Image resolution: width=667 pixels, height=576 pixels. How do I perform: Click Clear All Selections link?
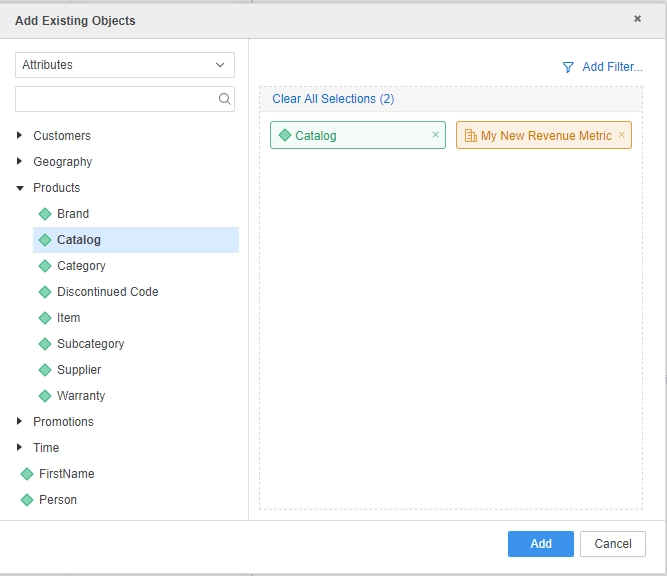(333, 99)
